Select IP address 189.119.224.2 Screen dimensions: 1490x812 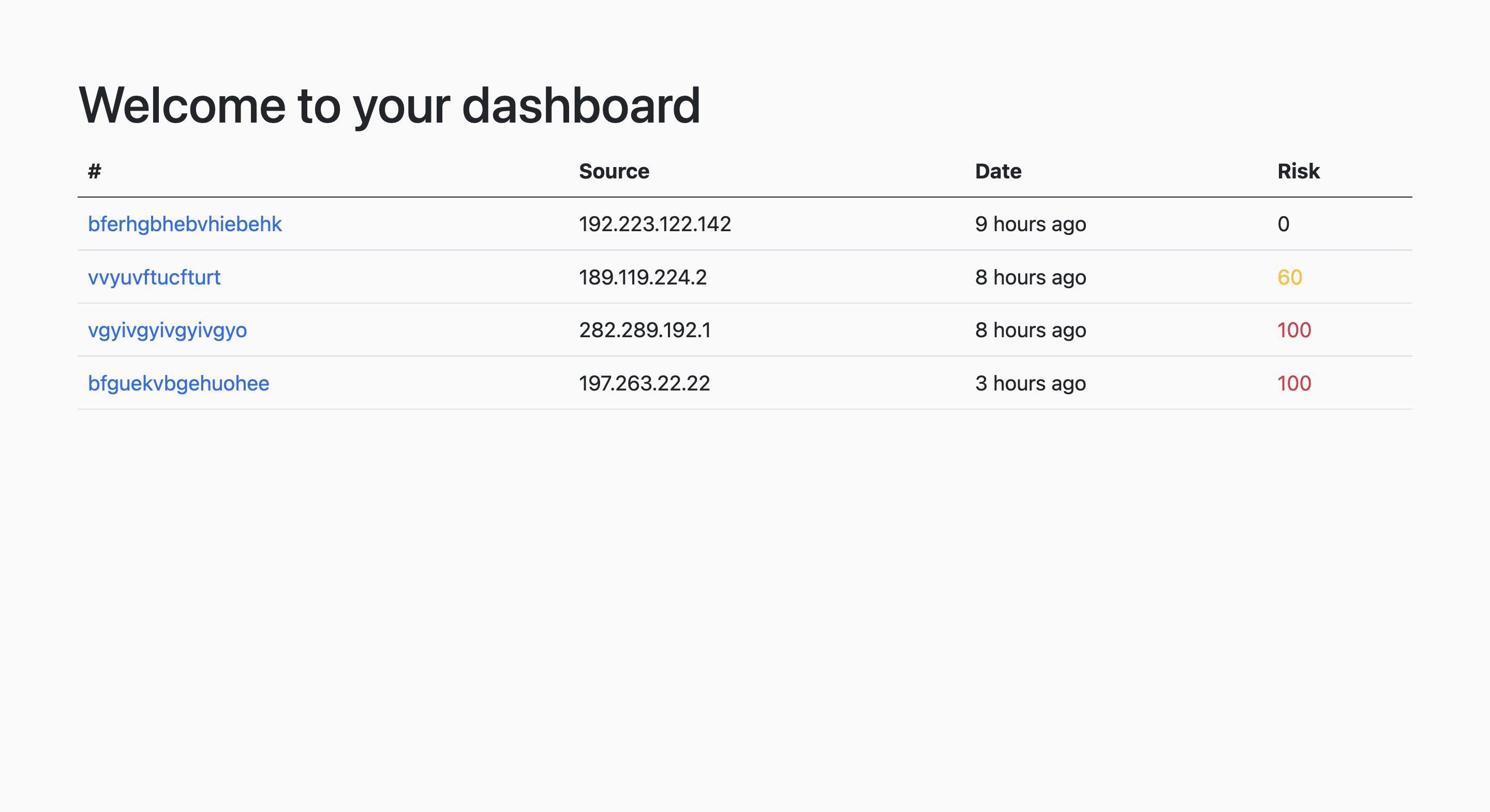(x=643, y=277)
